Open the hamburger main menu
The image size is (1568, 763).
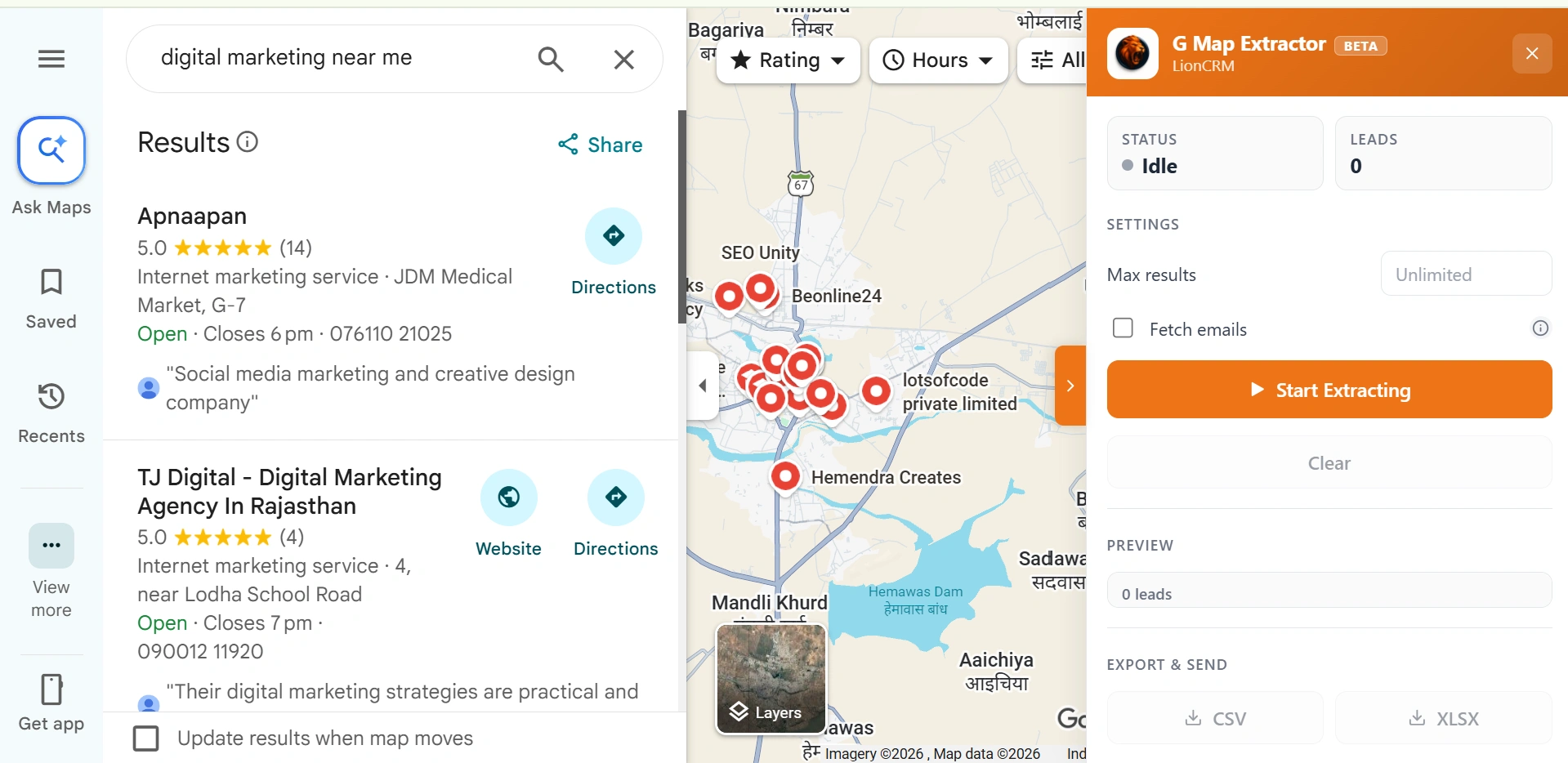[x=51, y=59]
